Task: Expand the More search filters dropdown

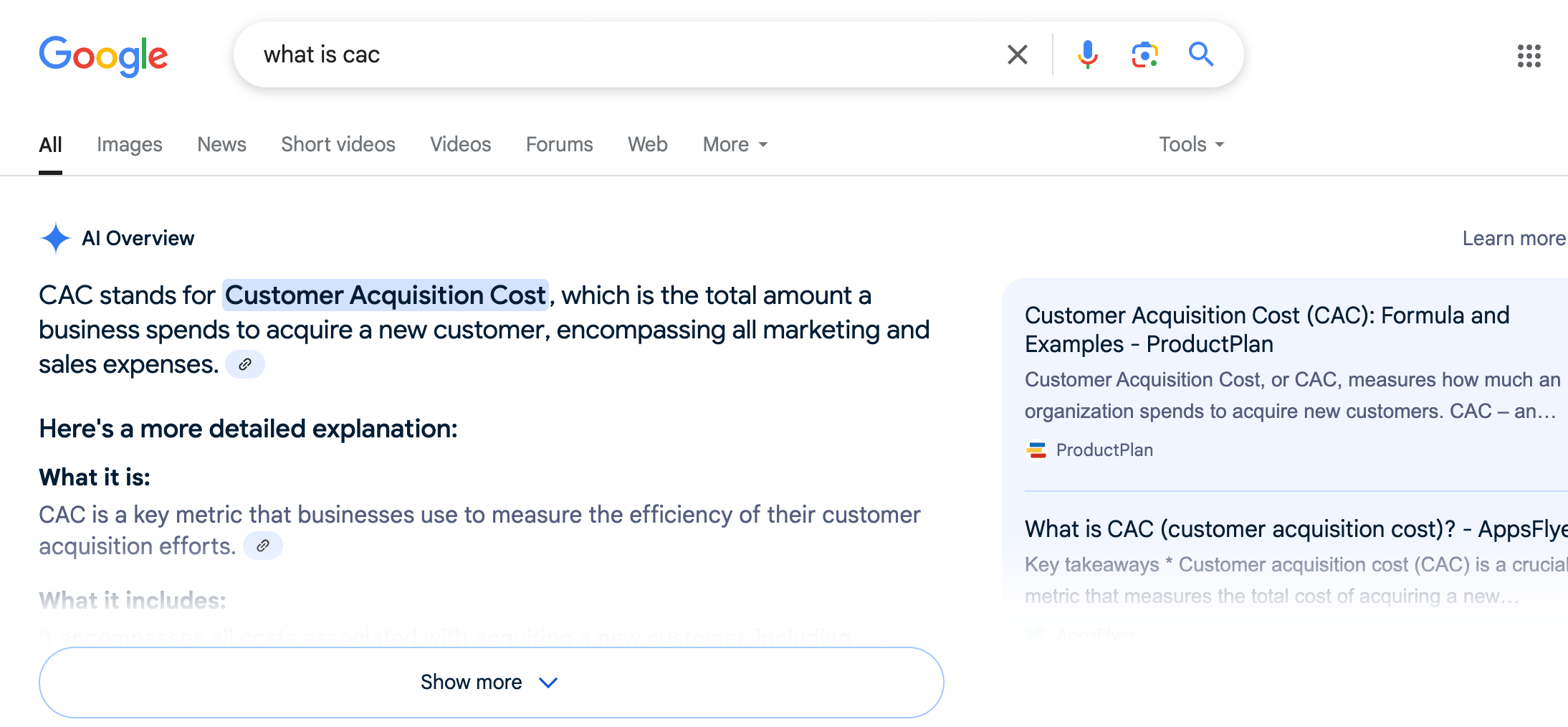Action: 735,144
